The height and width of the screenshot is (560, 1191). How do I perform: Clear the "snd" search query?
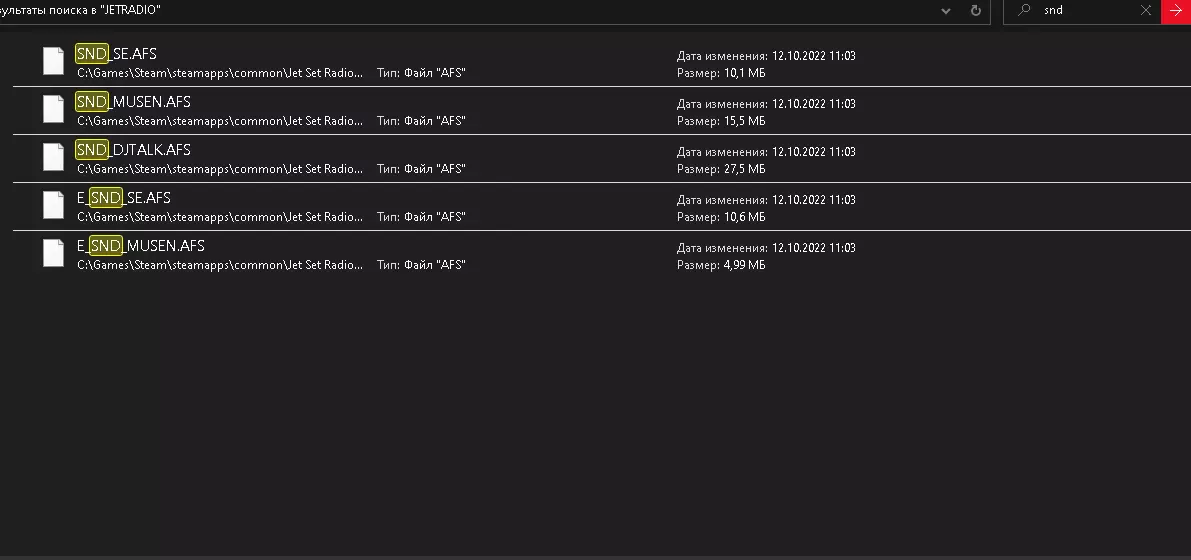coord(1146,10)
